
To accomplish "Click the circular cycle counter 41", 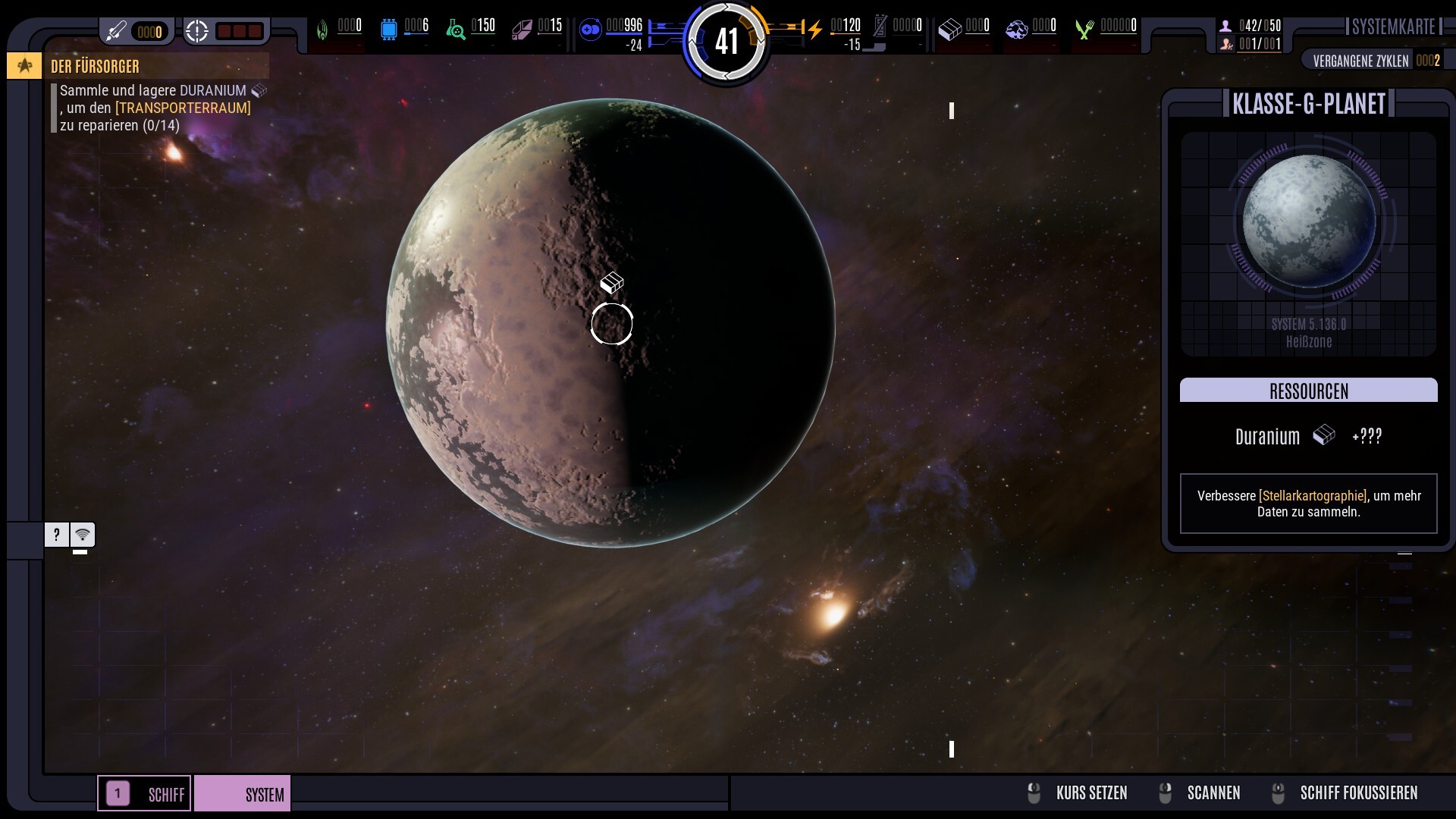I will [x=726, y=41].
